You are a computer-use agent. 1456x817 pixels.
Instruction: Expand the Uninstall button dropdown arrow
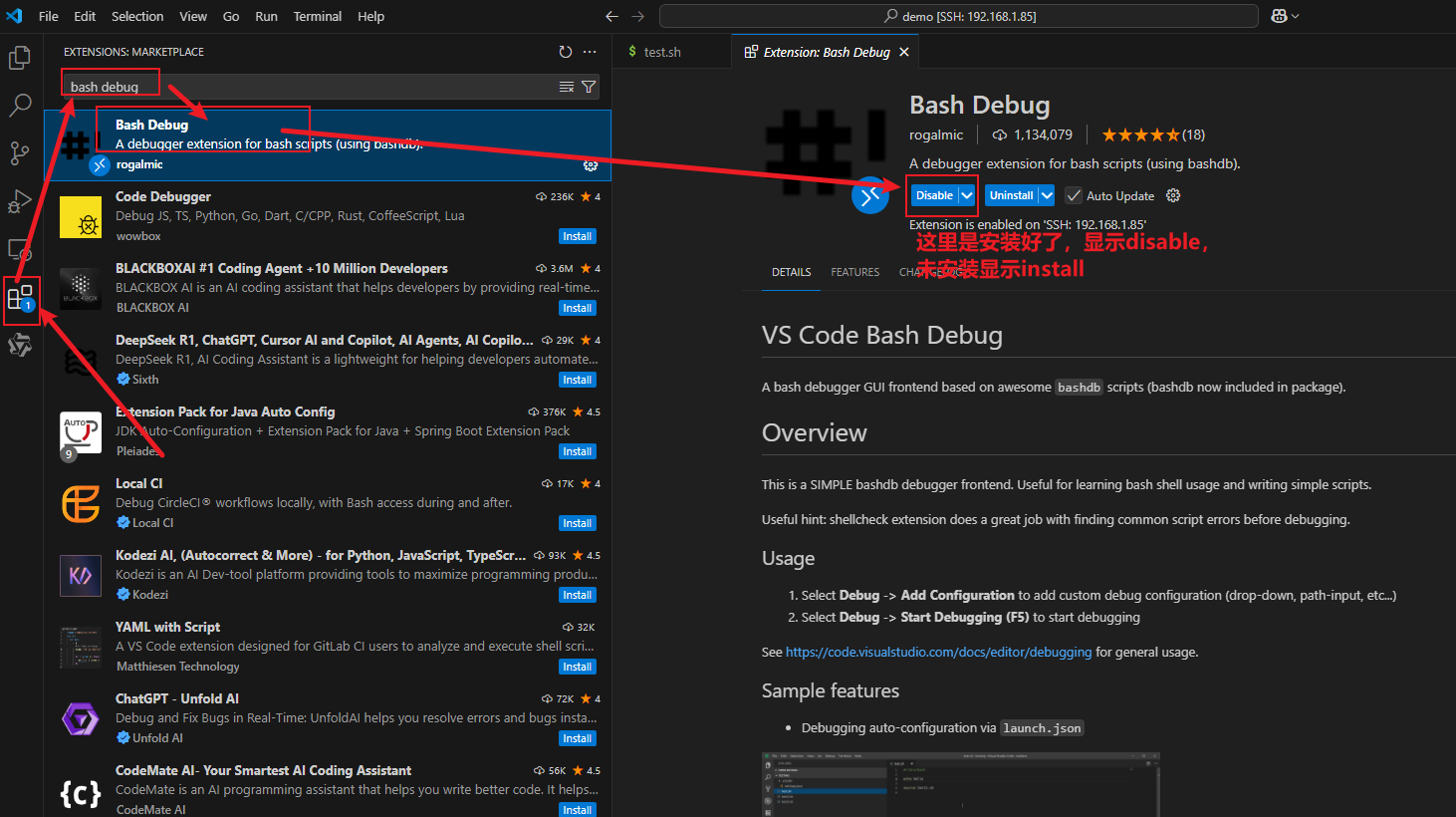(x=1046, y=195)
